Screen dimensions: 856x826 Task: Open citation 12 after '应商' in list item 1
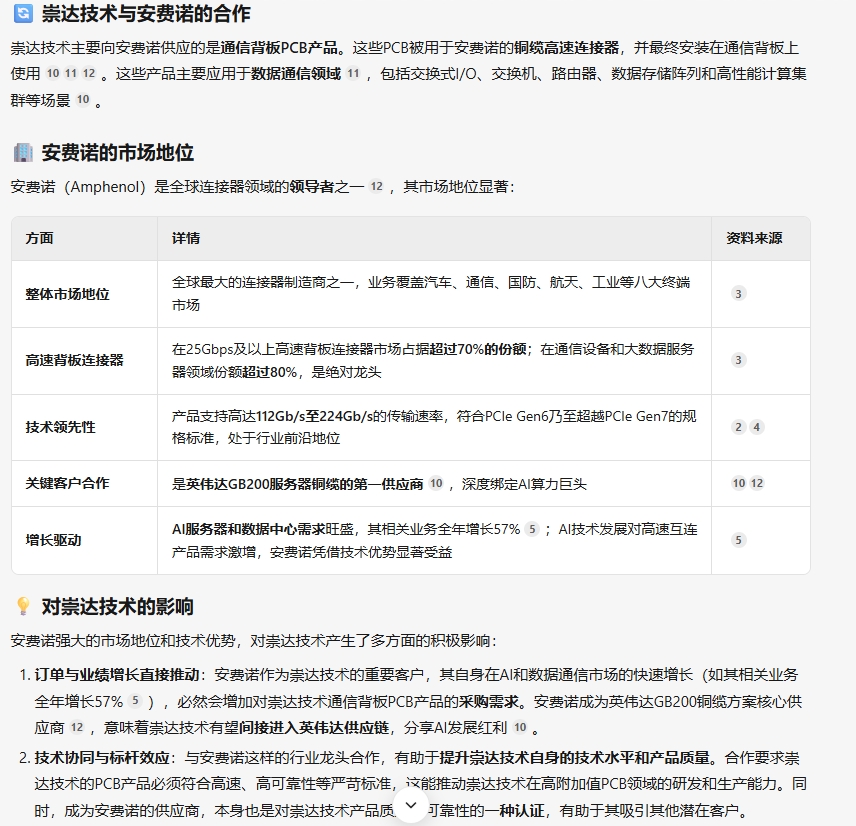(77, 727)
